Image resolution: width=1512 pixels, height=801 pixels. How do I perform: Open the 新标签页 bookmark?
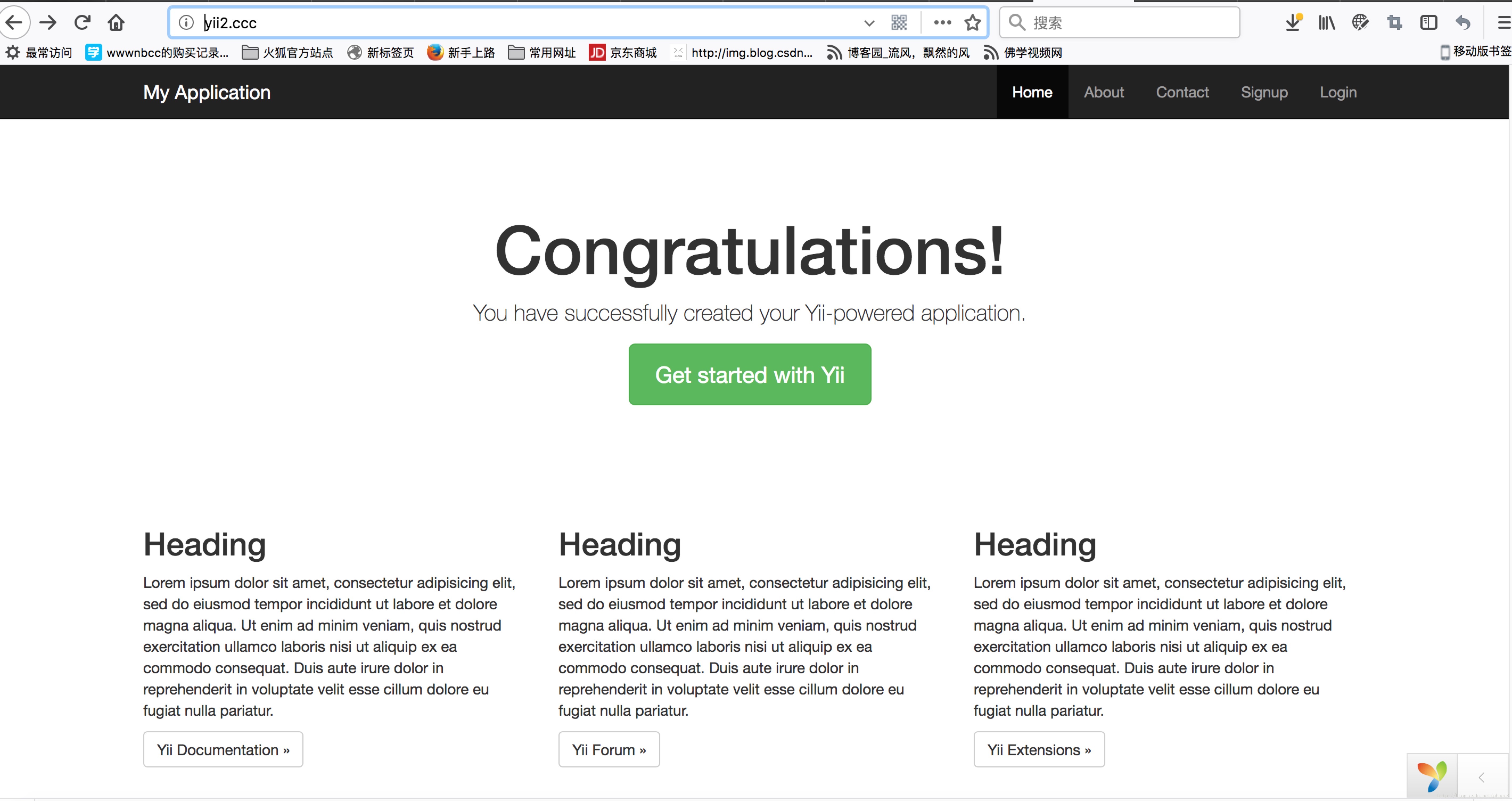[x=380, y=53]
